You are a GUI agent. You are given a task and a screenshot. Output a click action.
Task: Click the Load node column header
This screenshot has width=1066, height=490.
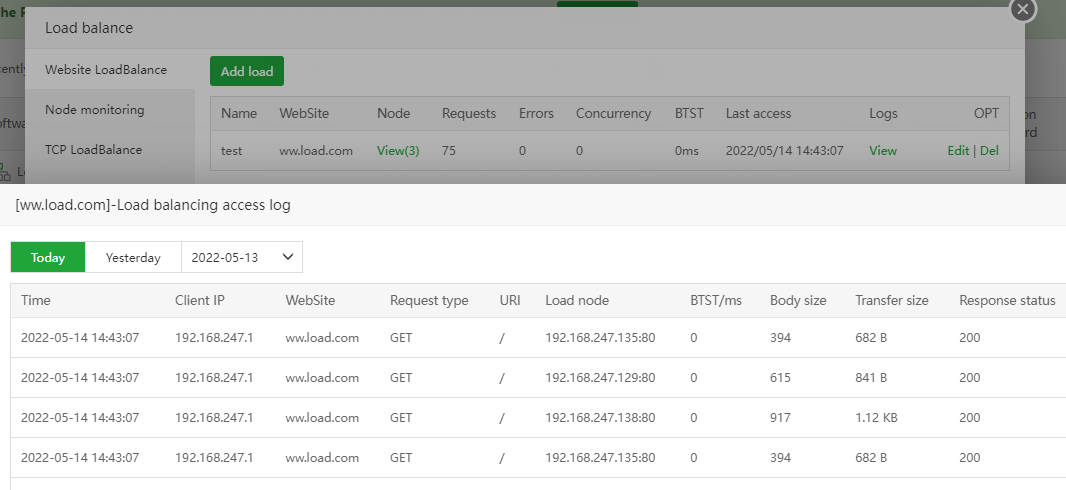tap(577, 300)
